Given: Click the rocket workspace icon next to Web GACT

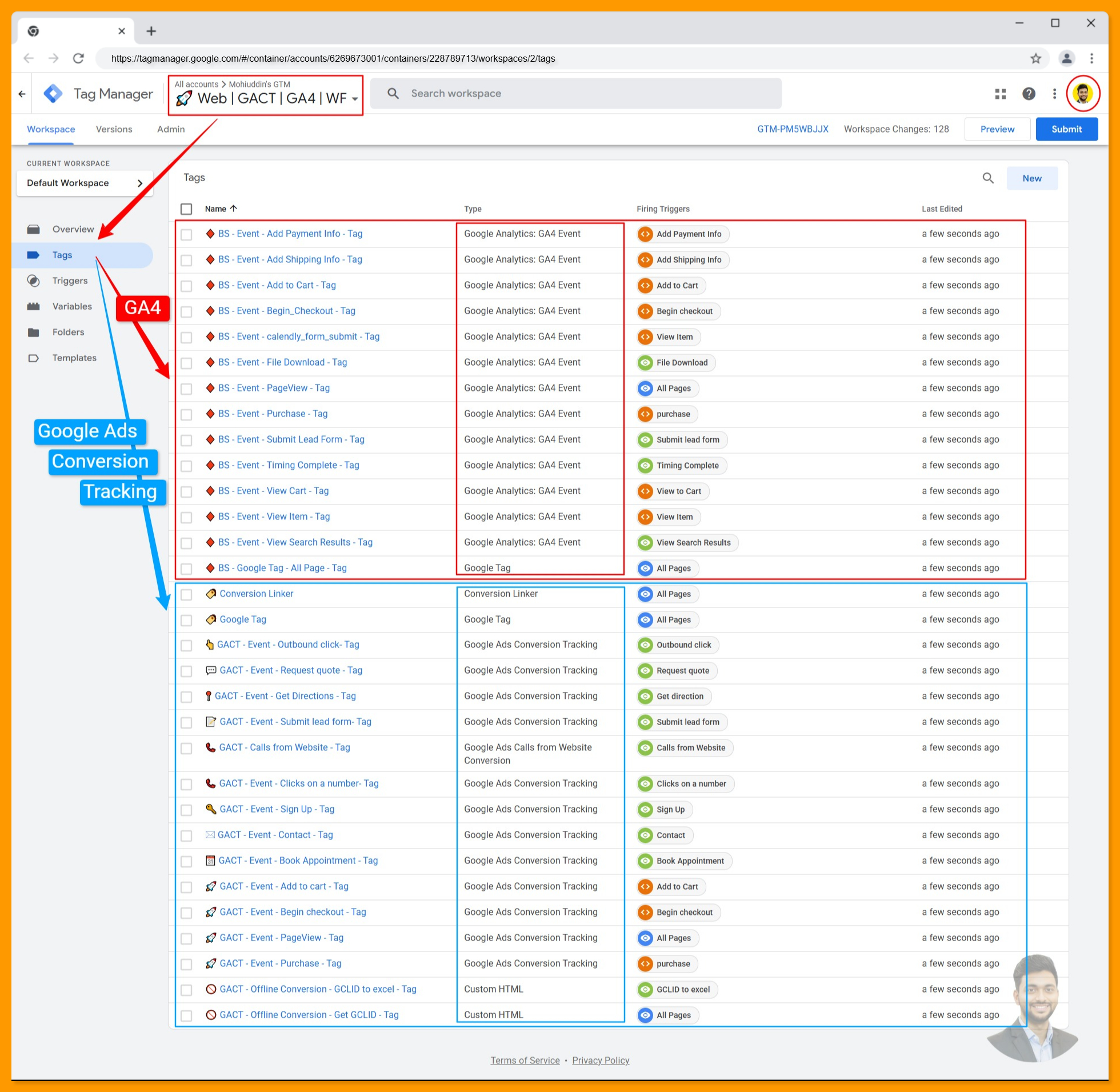Looking at the screenshot, I should (185, 98).
